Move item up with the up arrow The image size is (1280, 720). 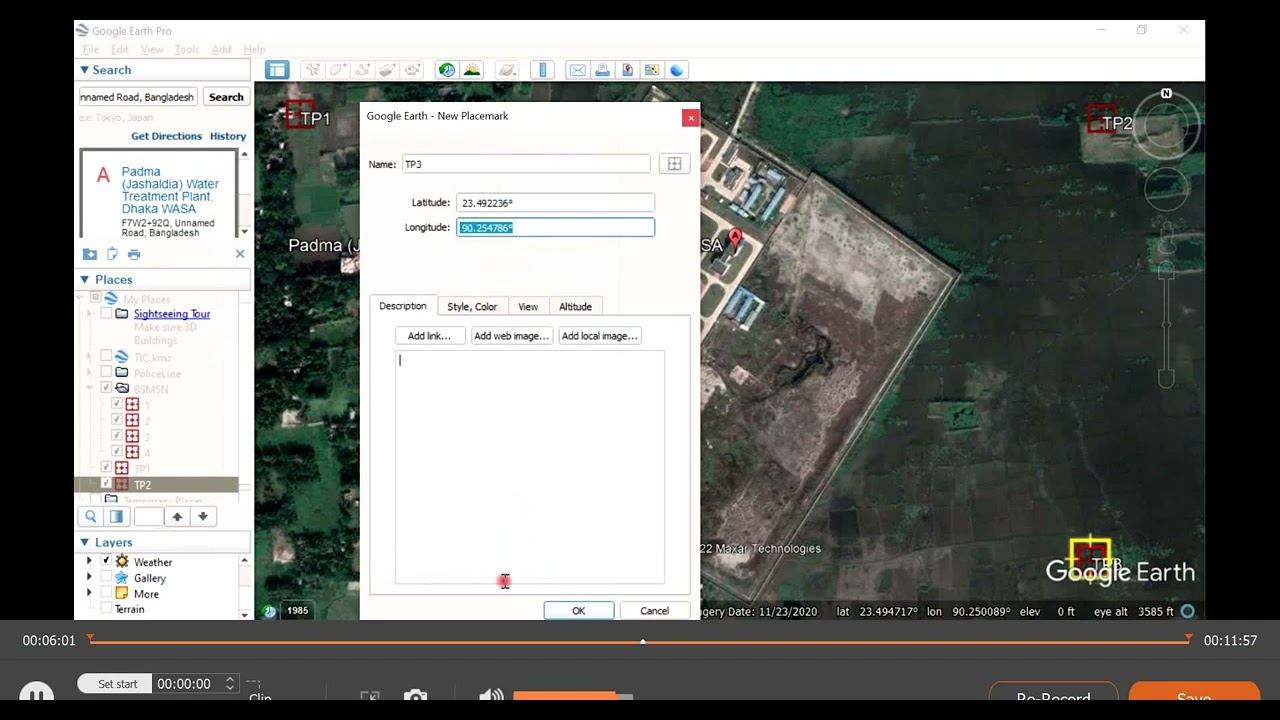click(x=177, y=517)
